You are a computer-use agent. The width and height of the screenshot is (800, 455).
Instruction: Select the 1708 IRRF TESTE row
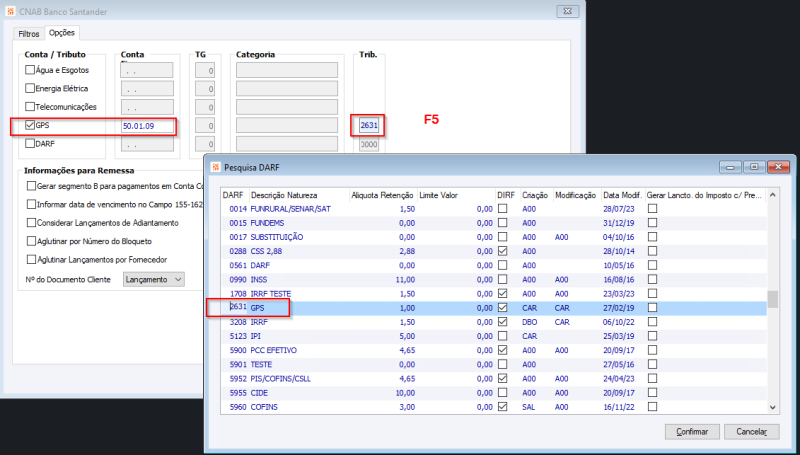point(493,294)
